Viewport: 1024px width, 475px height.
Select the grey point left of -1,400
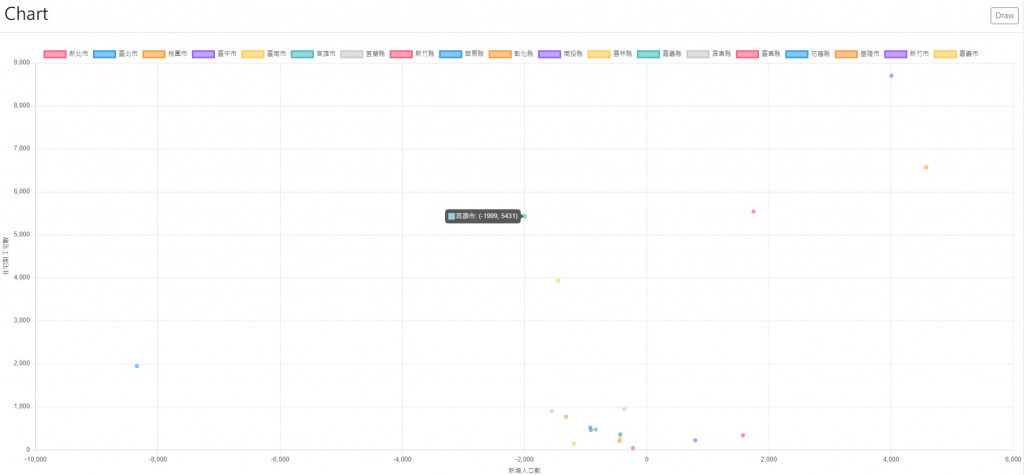pos(552,411)
